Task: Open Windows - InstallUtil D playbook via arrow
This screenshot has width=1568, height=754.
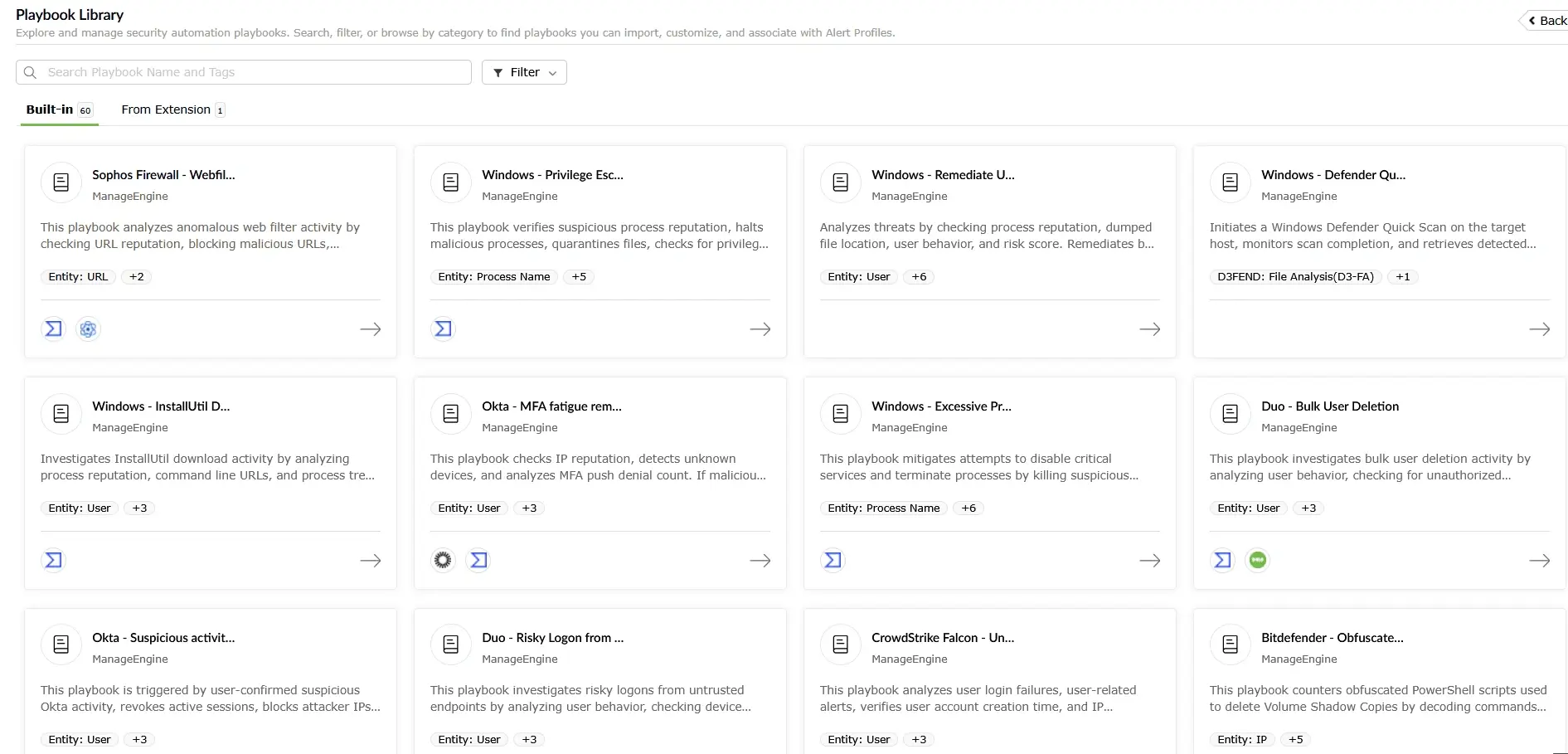Action: click(371, 561)
